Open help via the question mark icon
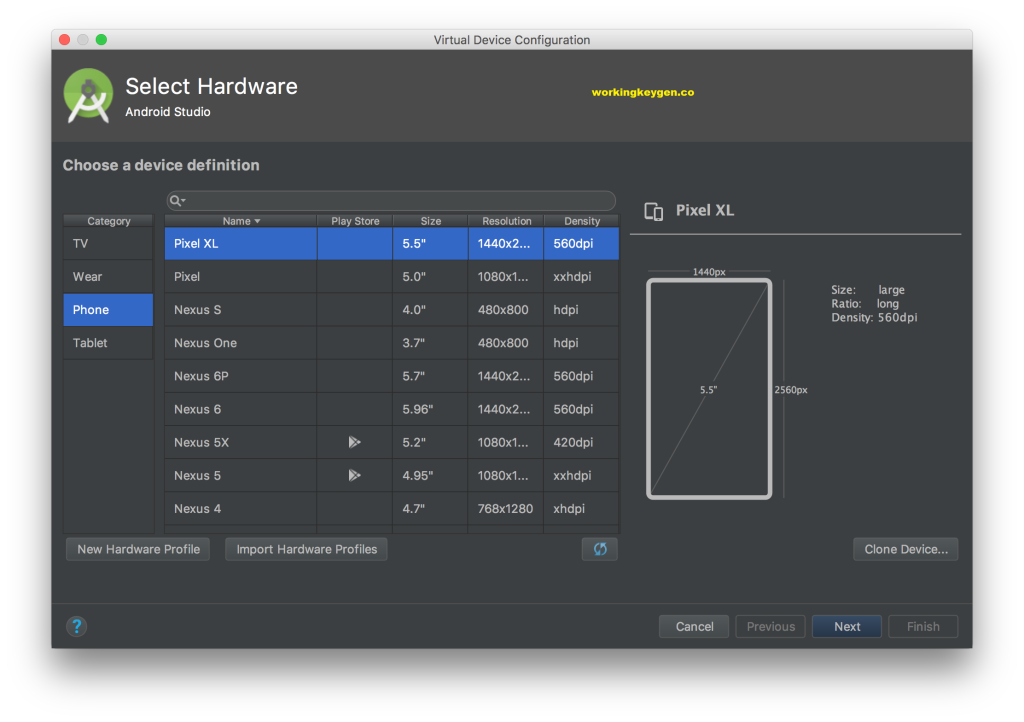 tap(77, 626)
